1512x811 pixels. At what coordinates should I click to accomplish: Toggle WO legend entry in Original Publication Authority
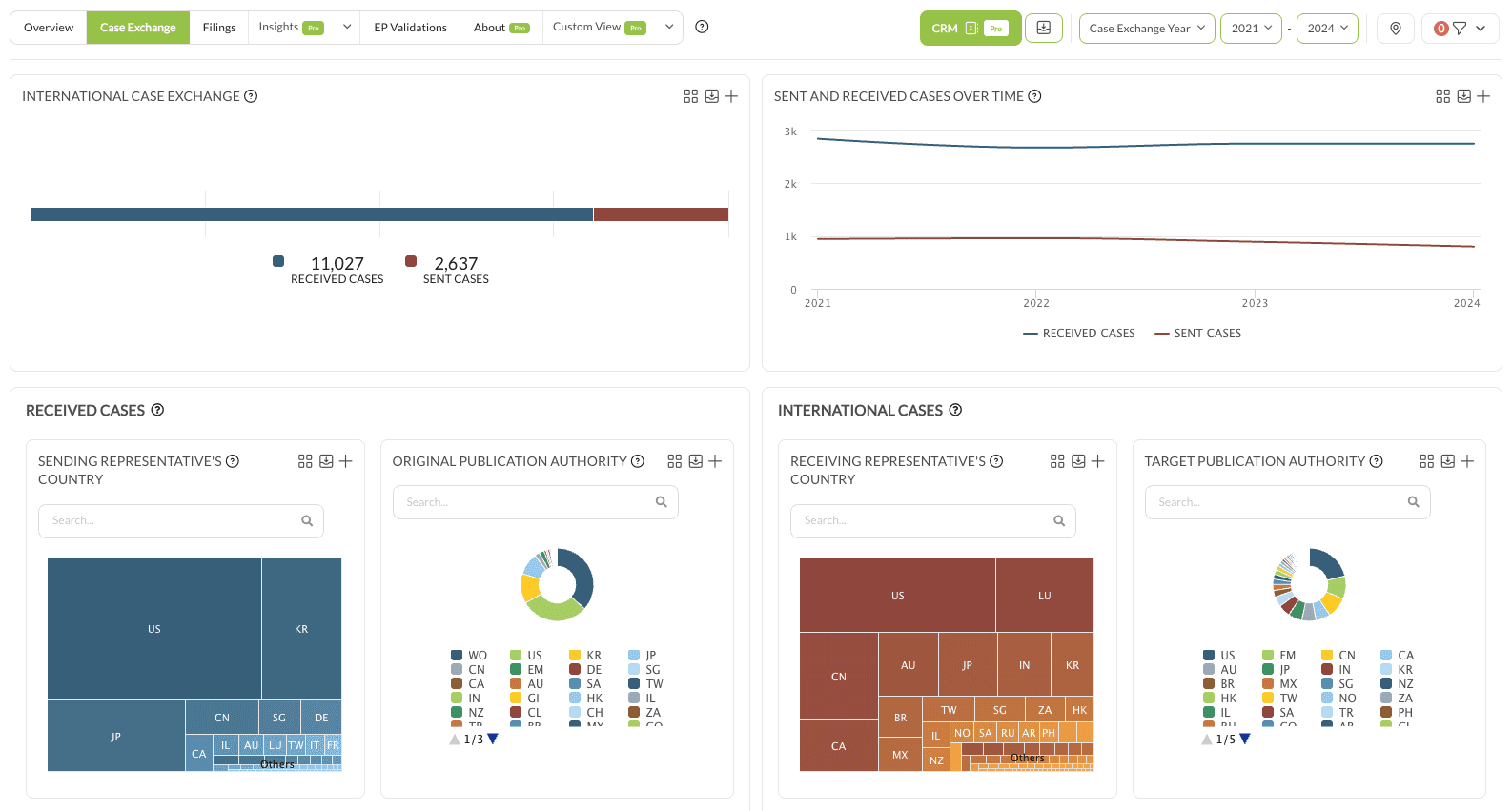click(469, 656)
